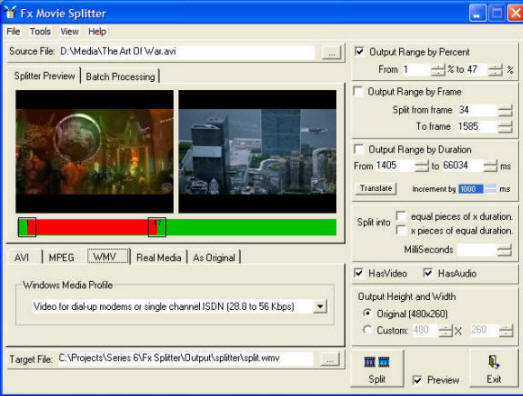
Task: Toggle the HasAudio checkbox
Action: (x=428, y=273)
